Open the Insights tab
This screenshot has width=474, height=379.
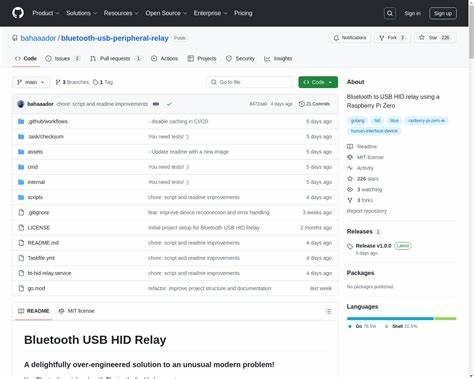pos(278,58)
